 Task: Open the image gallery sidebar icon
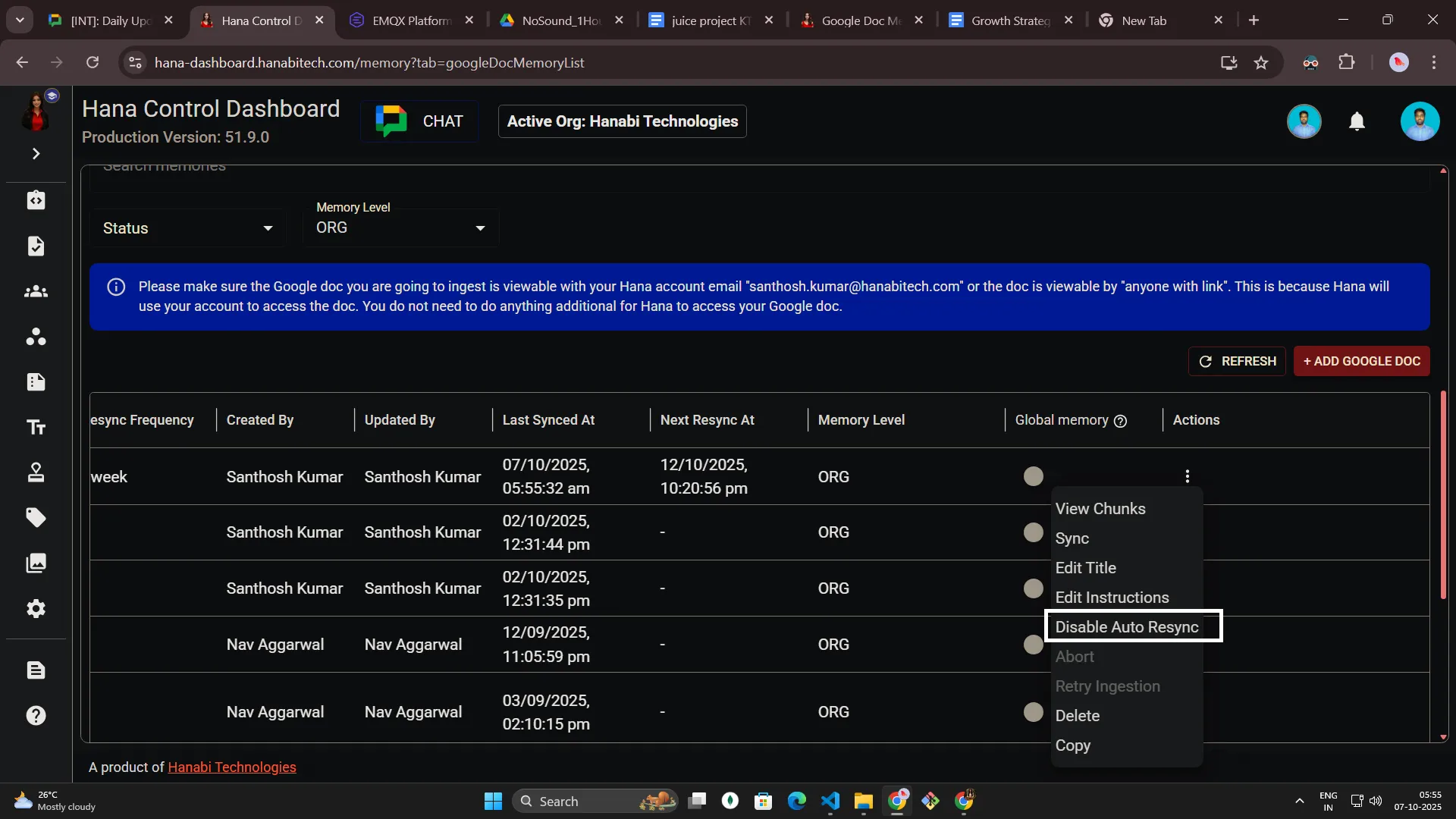pos(36,563)
